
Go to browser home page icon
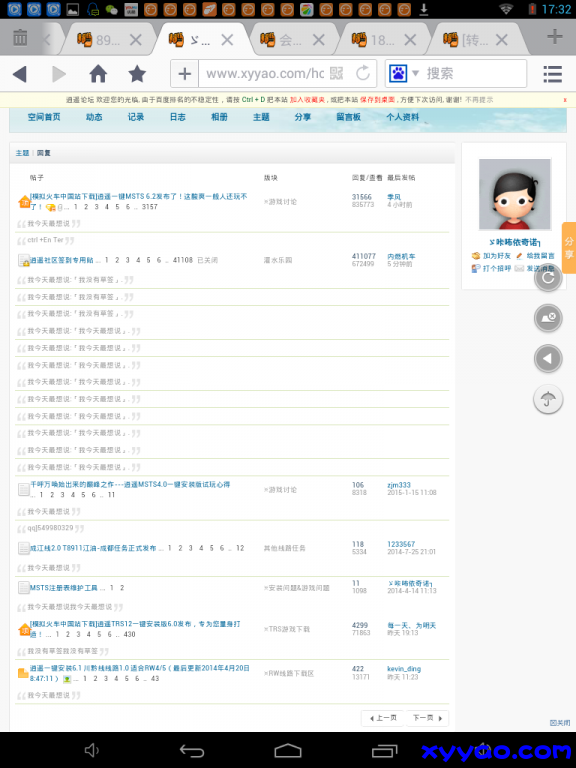pos(98,74)
